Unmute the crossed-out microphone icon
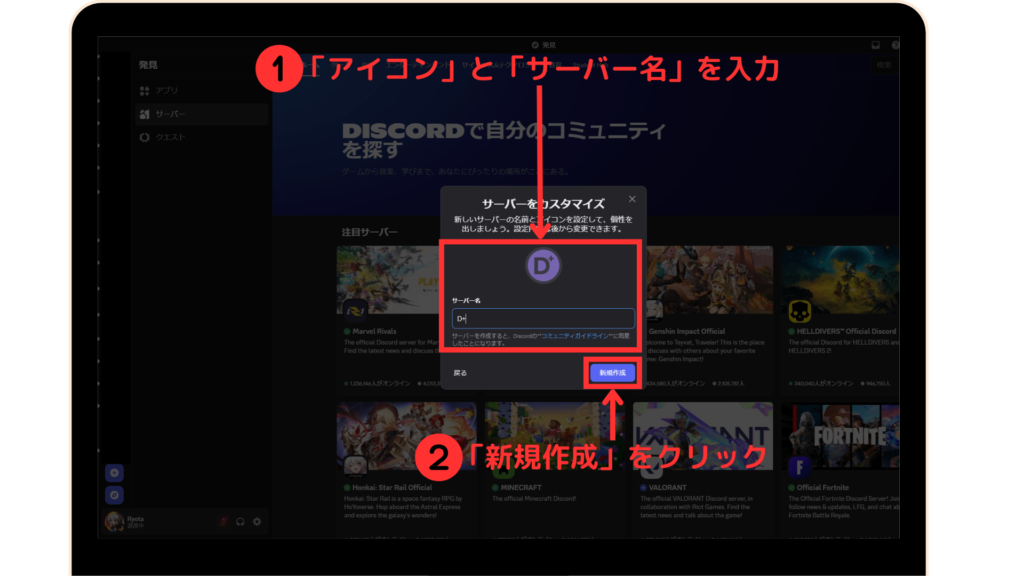 [x=224, y=521]
